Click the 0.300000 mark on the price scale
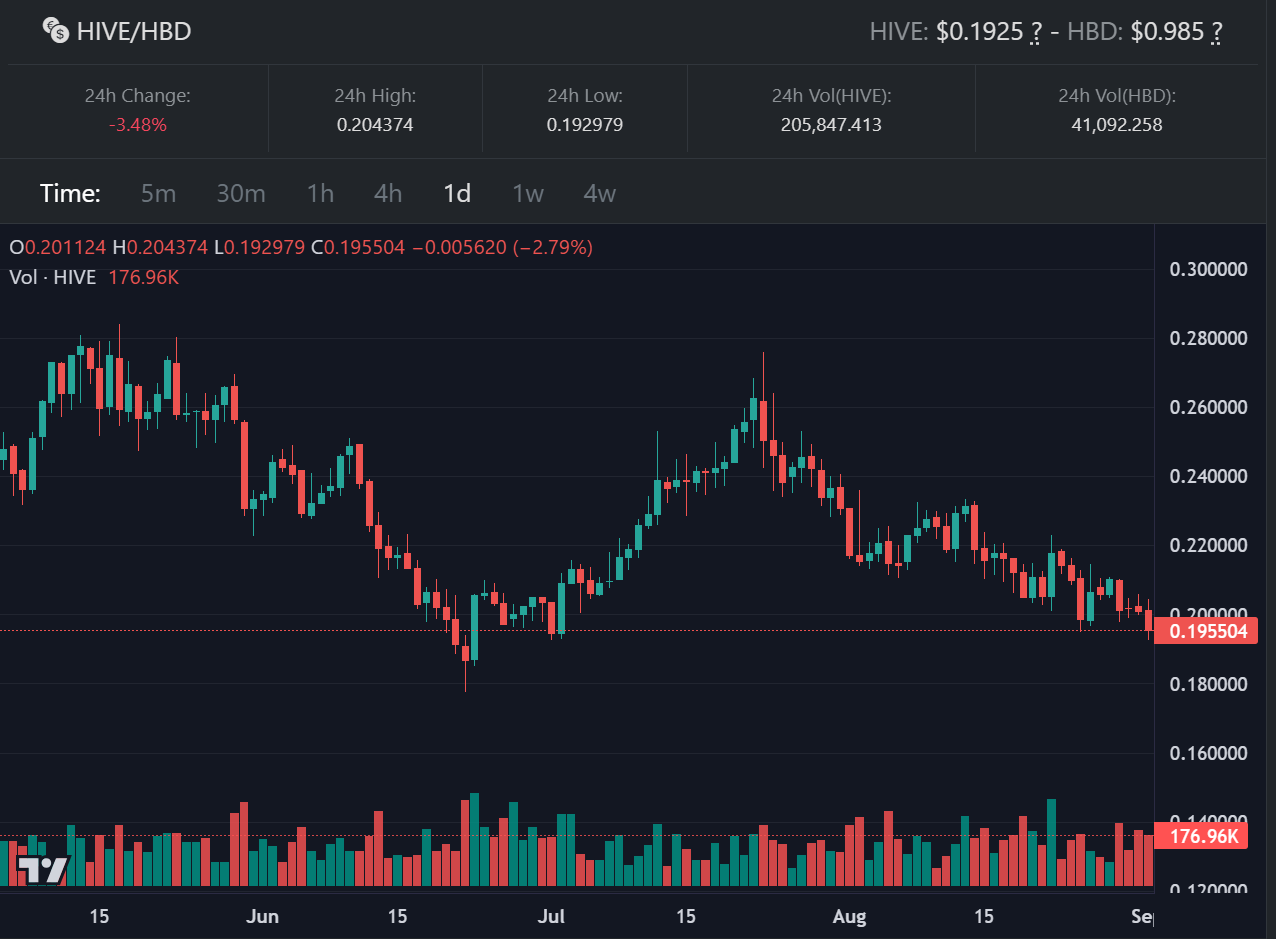Image resolution: width=1276 pixels, height=939 pixels. tap(1208, 270)
